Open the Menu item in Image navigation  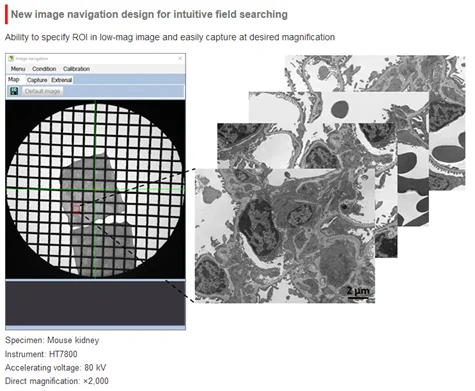[x=18, y=69]
